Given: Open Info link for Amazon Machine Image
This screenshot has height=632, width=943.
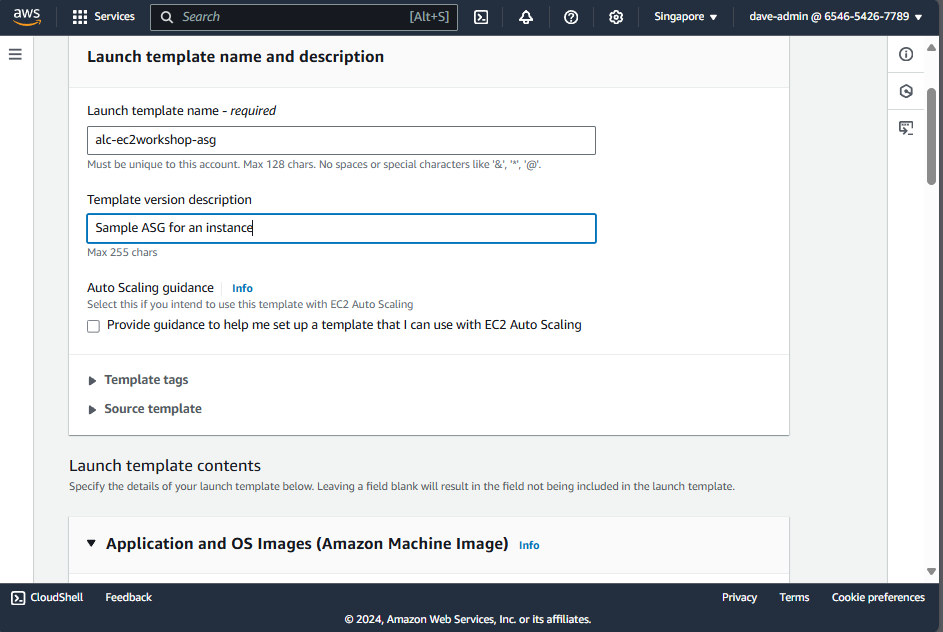Looking at the screenshot, I should (x=529, y=545).
